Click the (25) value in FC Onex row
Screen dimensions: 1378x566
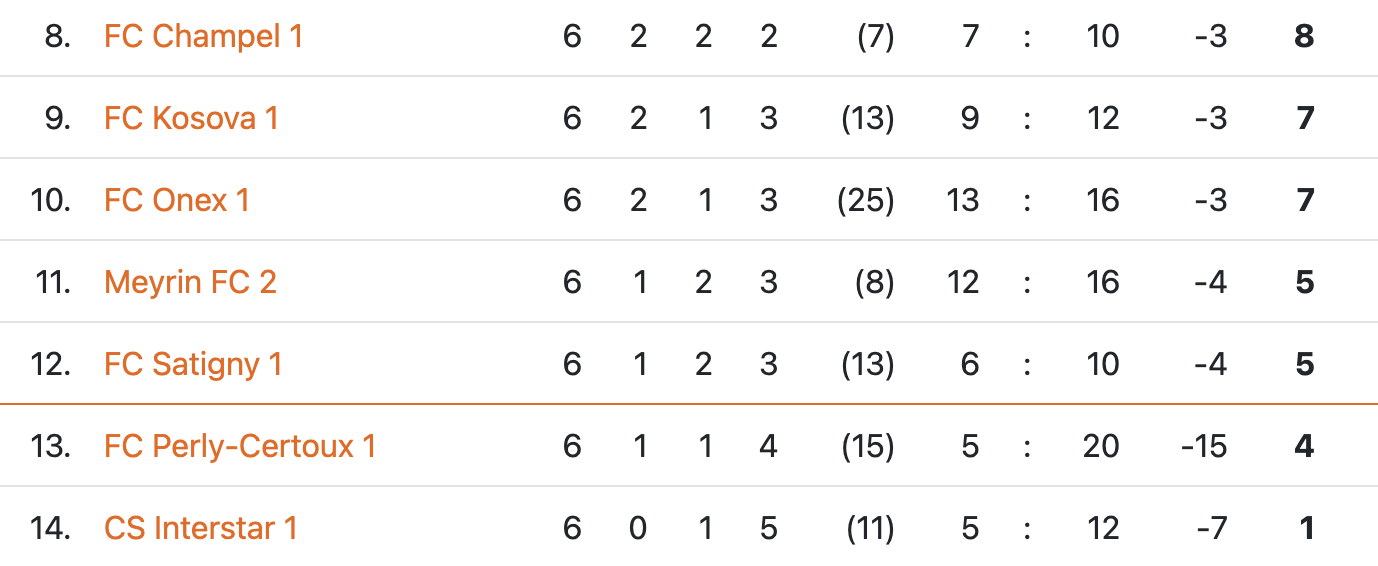coord(865,201)
